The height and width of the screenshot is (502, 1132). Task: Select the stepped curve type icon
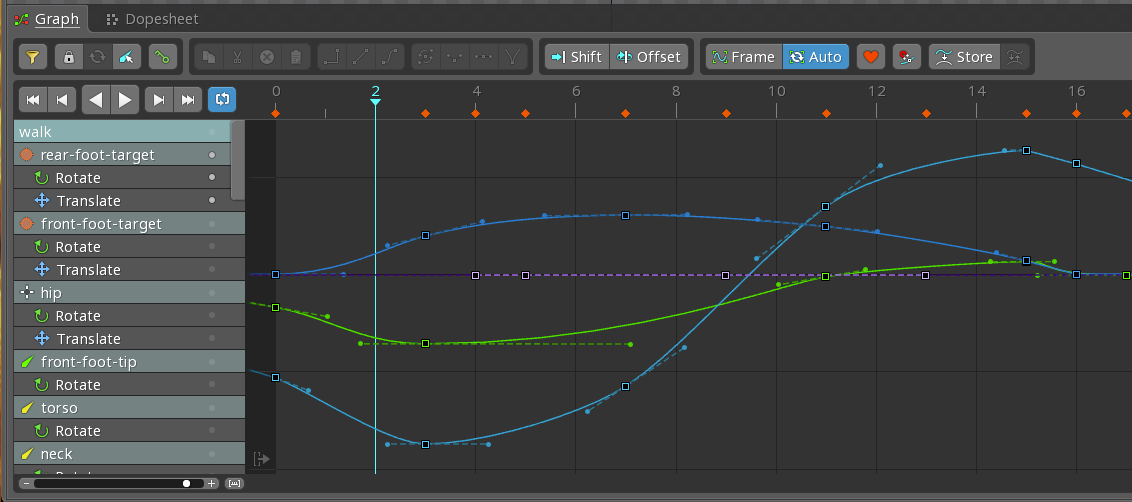pyautogui.click(x=333, y=57)
